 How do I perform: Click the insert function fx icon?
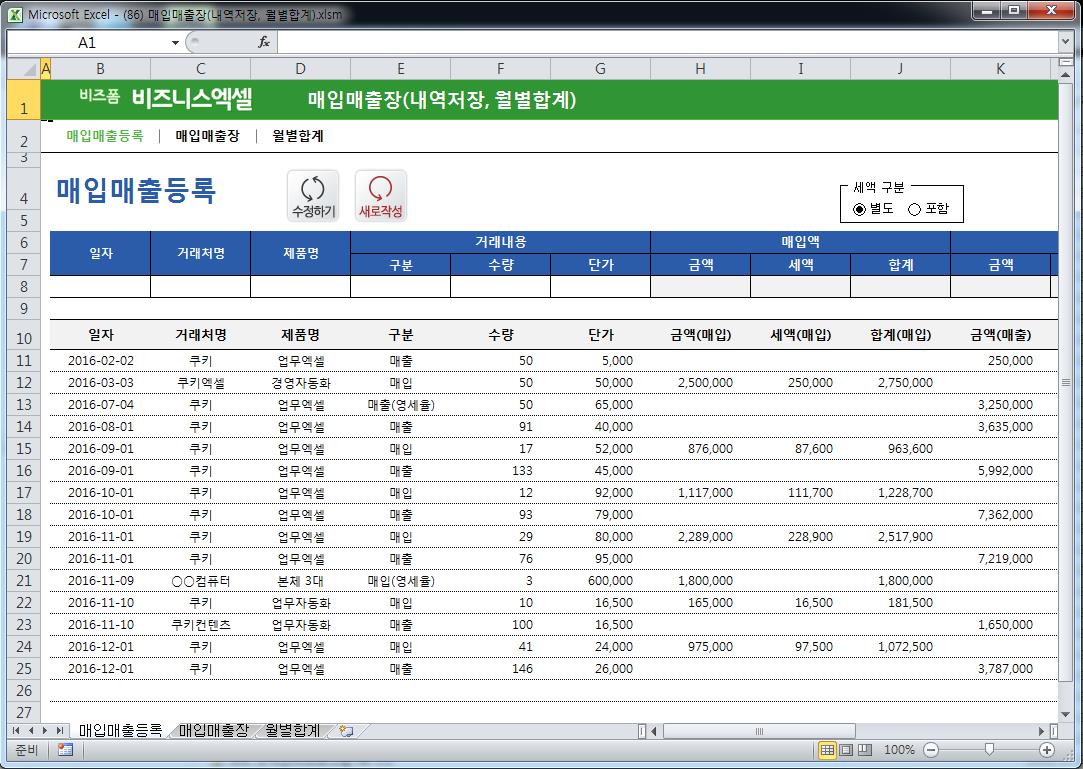tap(264, 42)
